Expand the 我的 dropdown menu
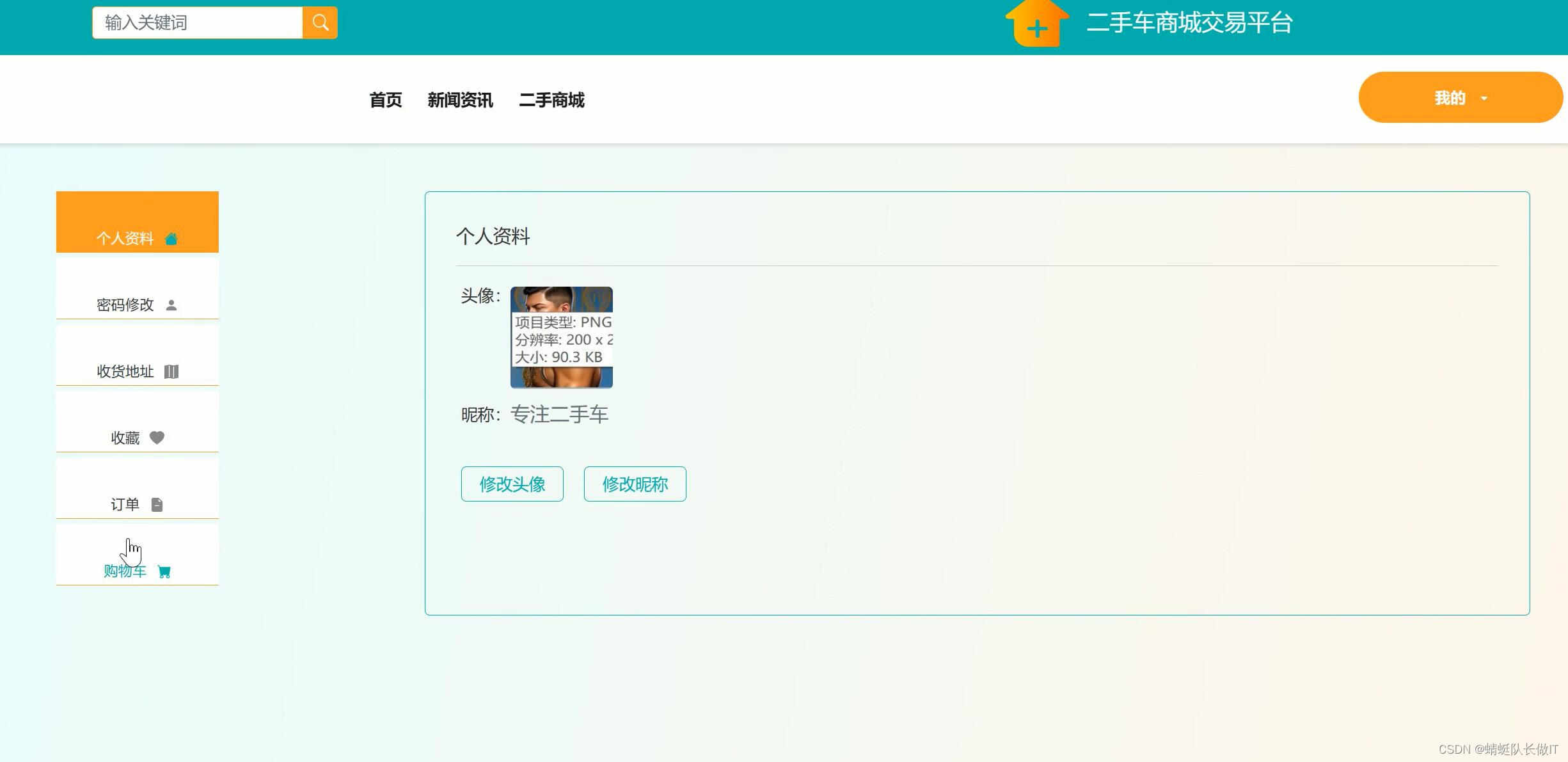The image size is (1568, 762). pos(1450,98)
